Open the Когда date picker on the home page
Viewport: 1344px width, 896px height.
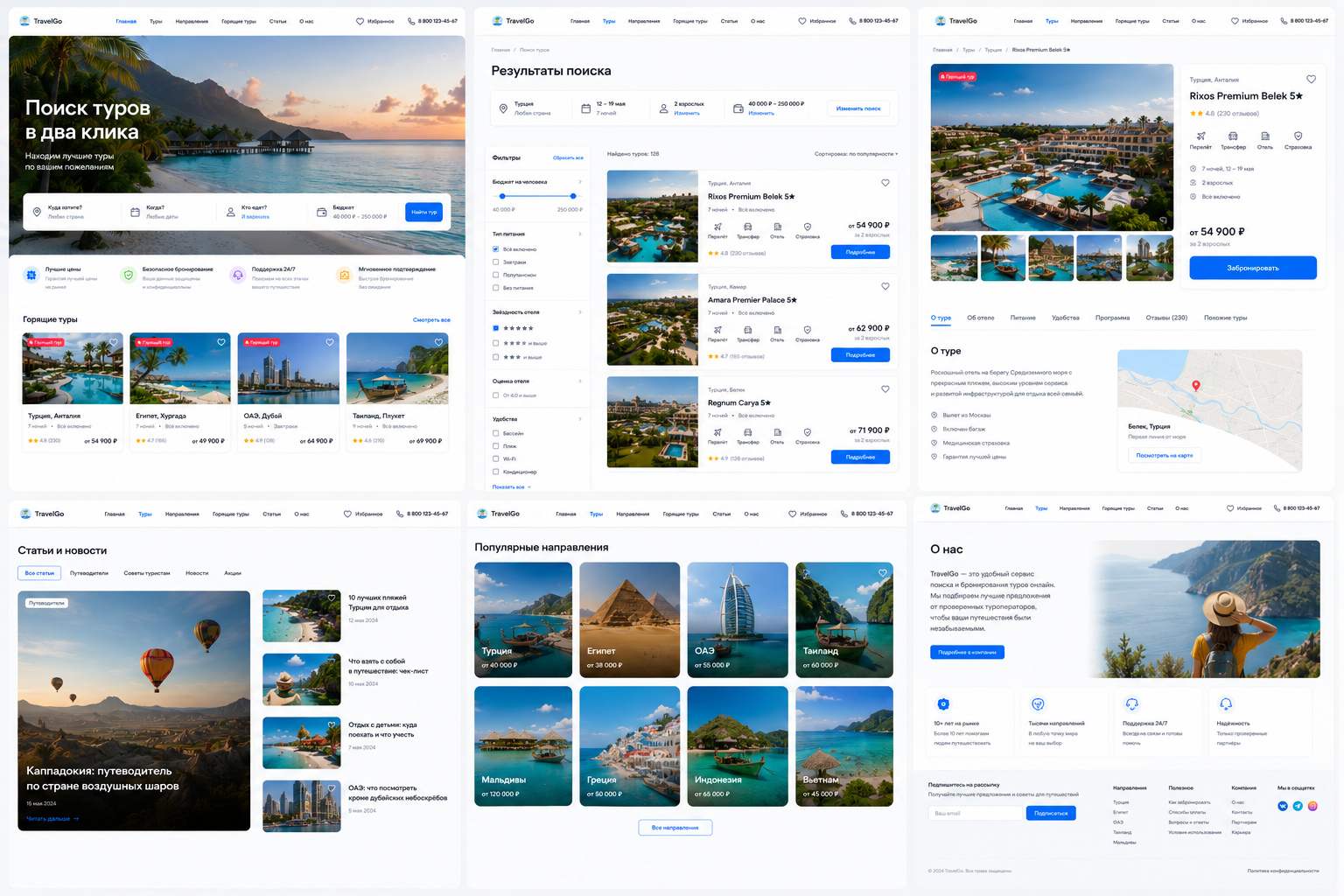[169, 212]
